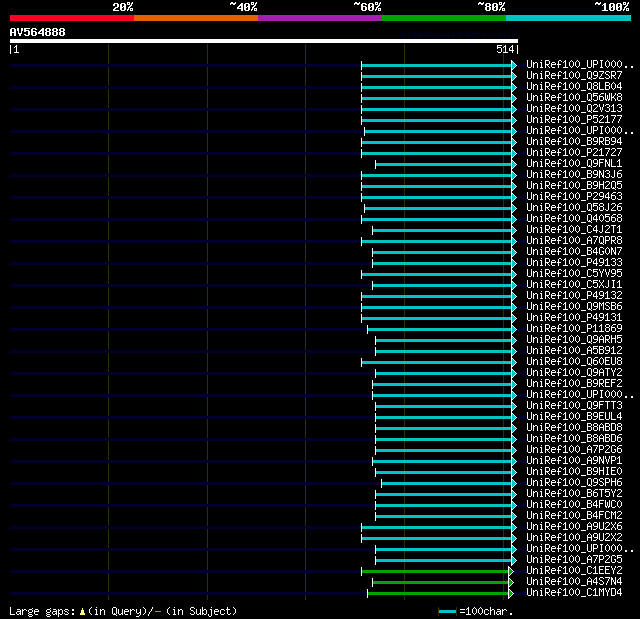Click the cyan alignment bar for B4FCM2
640x619 pixels.
coord(444,517)
